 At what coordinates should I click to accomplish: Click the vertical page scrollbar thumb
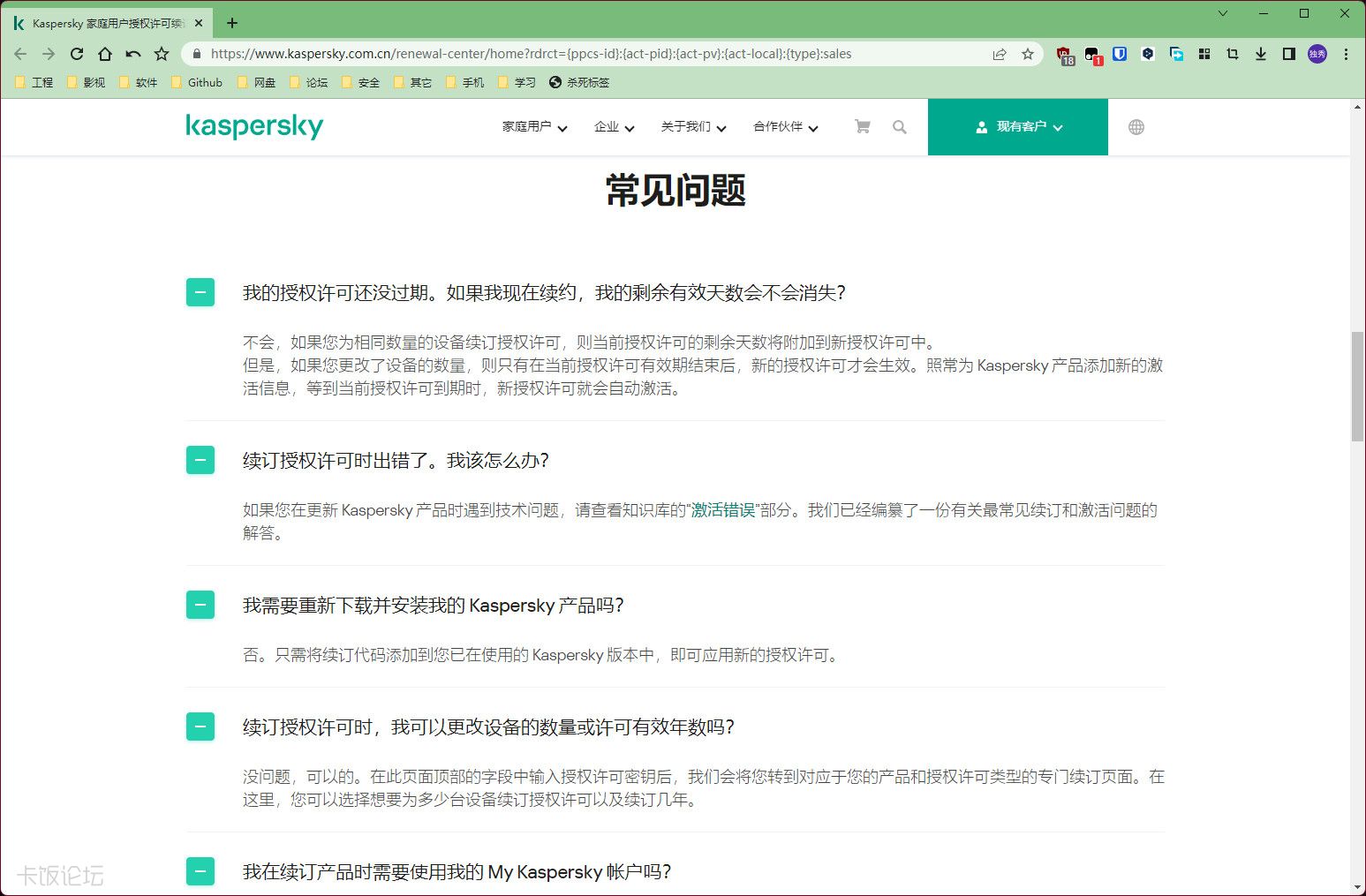1357,387
